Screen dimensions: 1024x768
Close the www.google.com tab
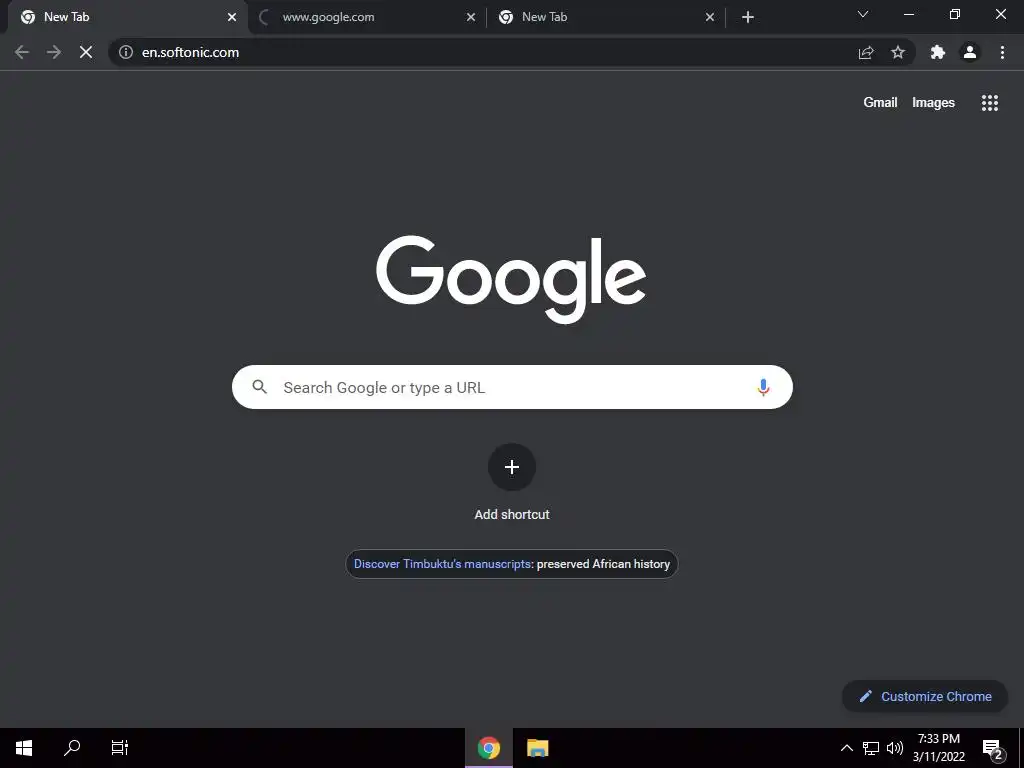point(471,17)
